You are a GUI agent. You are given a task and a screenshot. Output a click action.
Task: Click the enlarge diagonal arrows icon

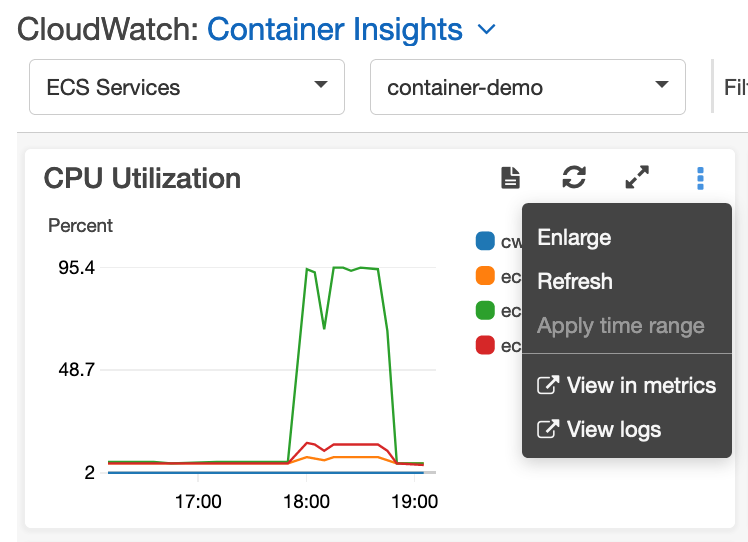637,177
